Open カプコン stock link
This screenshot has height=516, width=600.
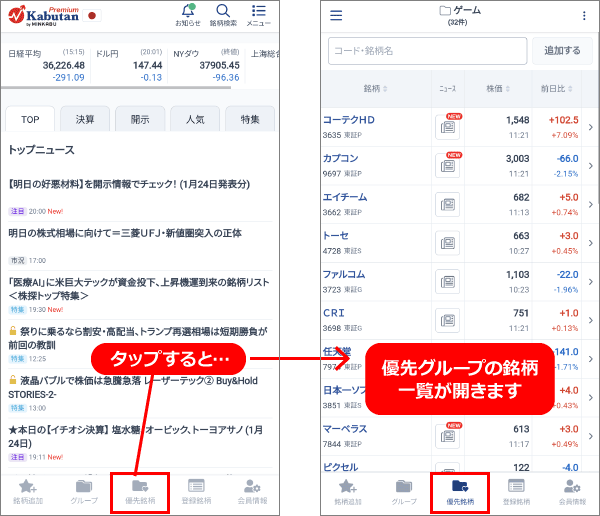click(x=341, y=158)
